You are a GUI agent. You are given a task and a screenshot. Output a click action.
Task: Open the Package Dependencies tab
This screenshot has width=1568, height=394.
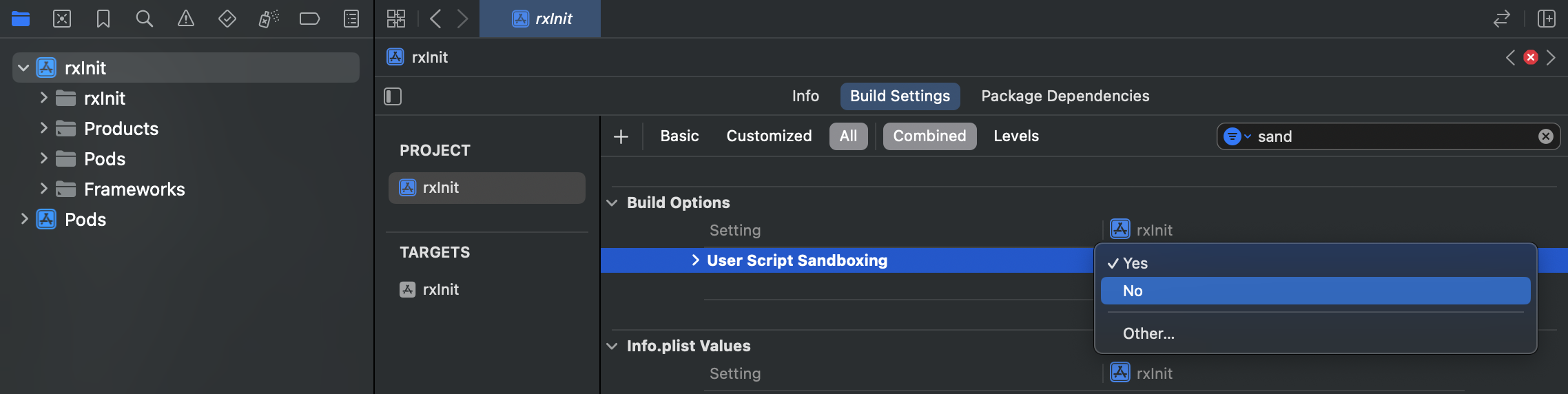pos(1064,96)
